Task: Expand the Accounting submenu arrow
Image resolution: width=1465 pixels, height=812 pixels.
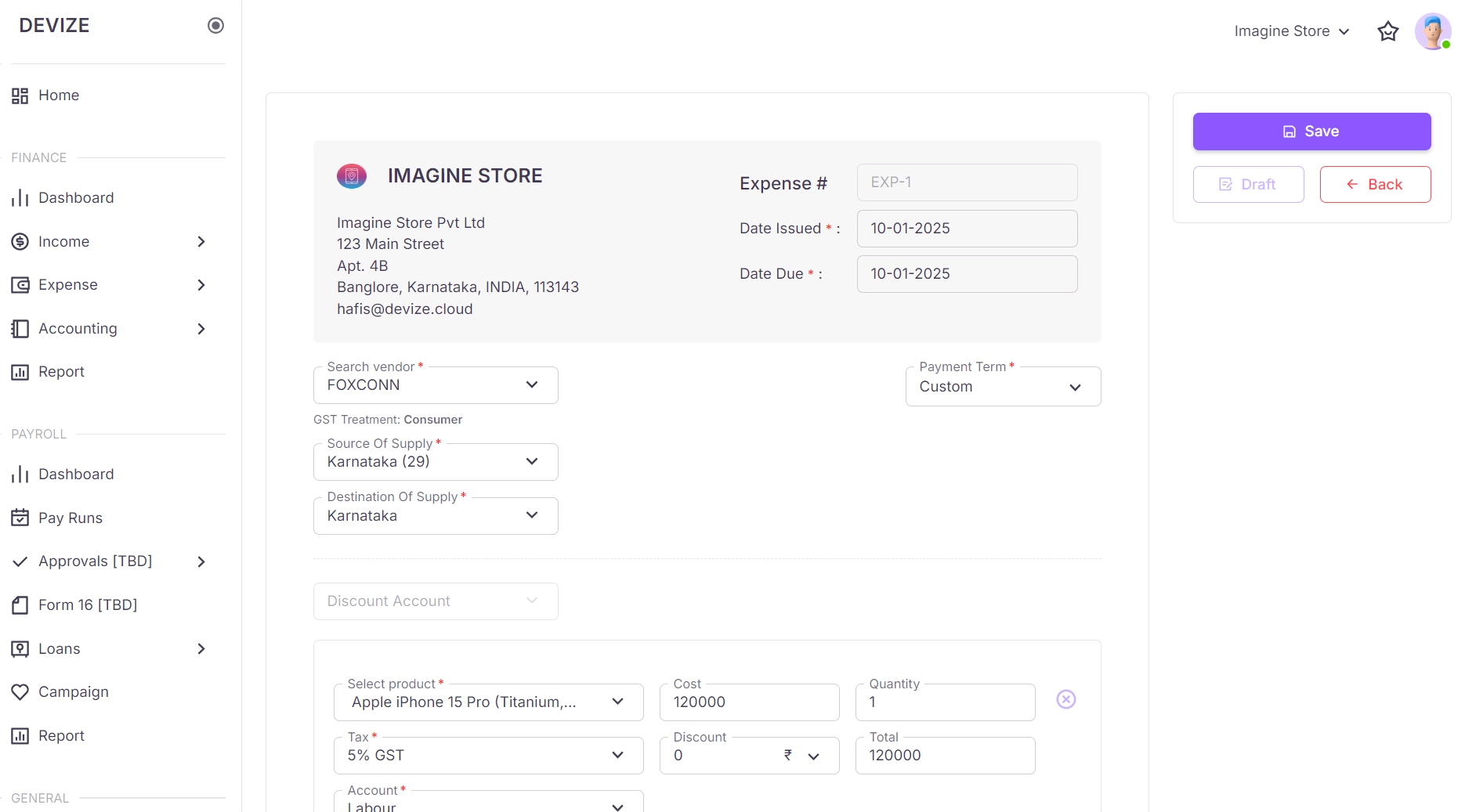Action: 201,329
